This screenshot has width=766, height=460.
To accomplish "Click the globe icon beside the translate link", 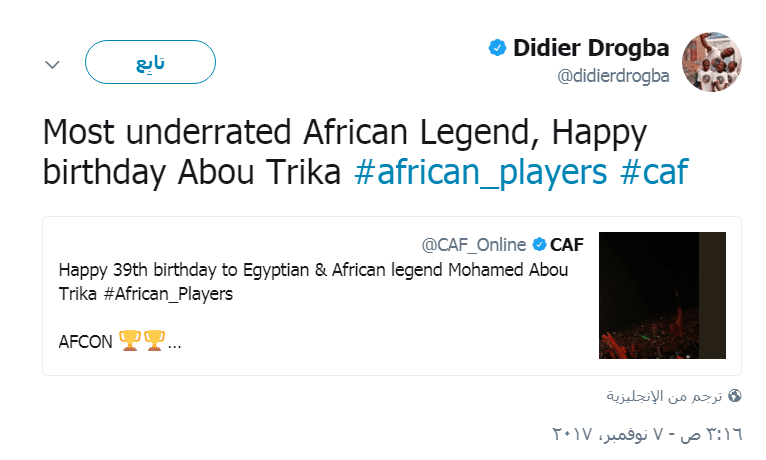I will coord(735,396).
